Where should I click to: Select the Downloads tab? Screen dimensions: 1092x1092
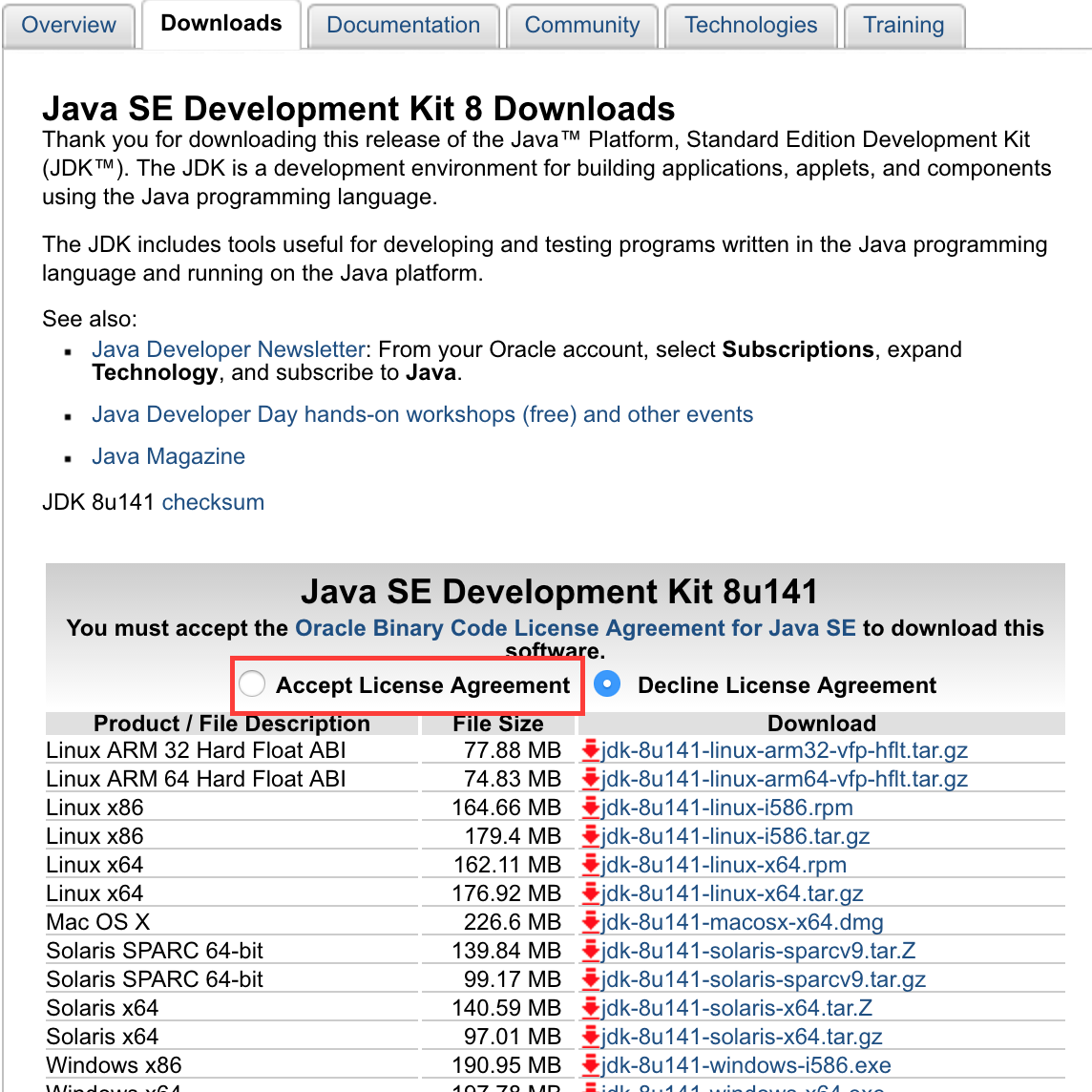coord(221,24)
